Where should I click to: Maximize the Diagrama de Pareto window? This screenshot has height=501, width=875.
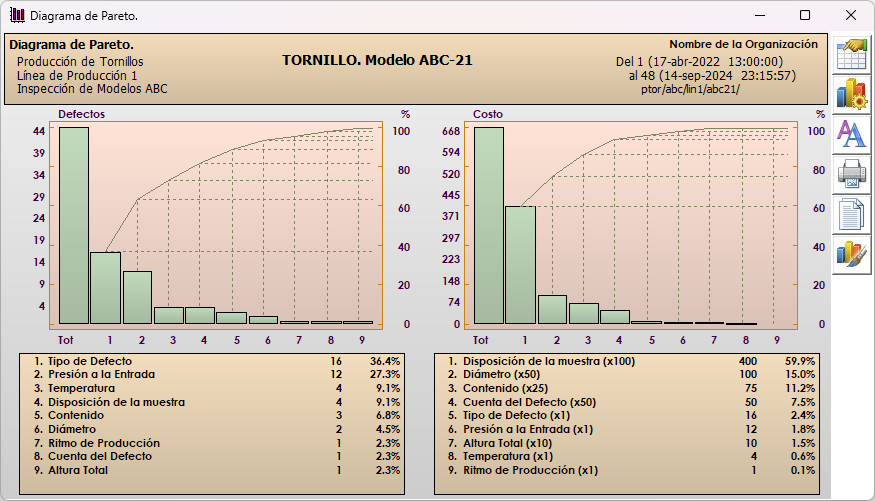point(805,16)
